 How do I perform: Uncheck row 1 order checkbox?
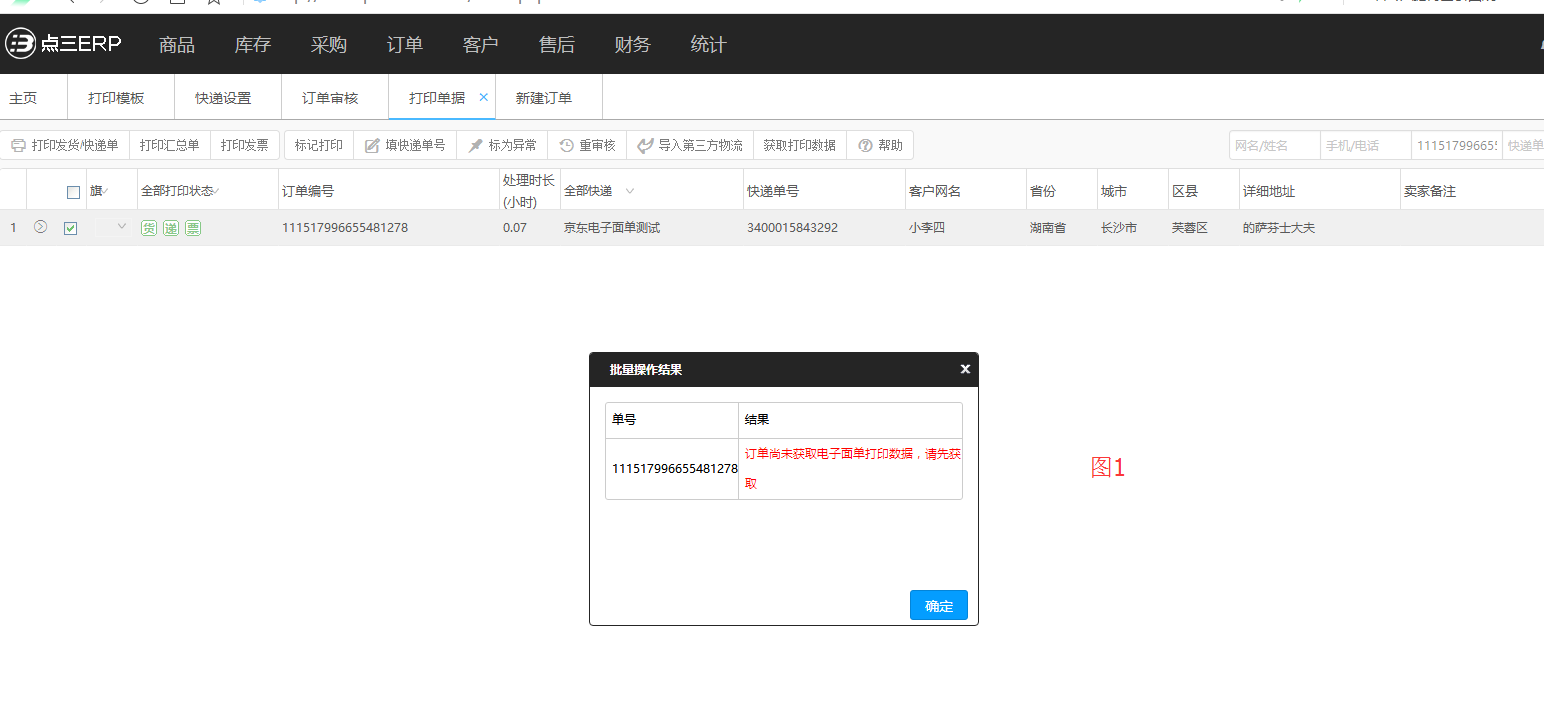pos(70,228)
